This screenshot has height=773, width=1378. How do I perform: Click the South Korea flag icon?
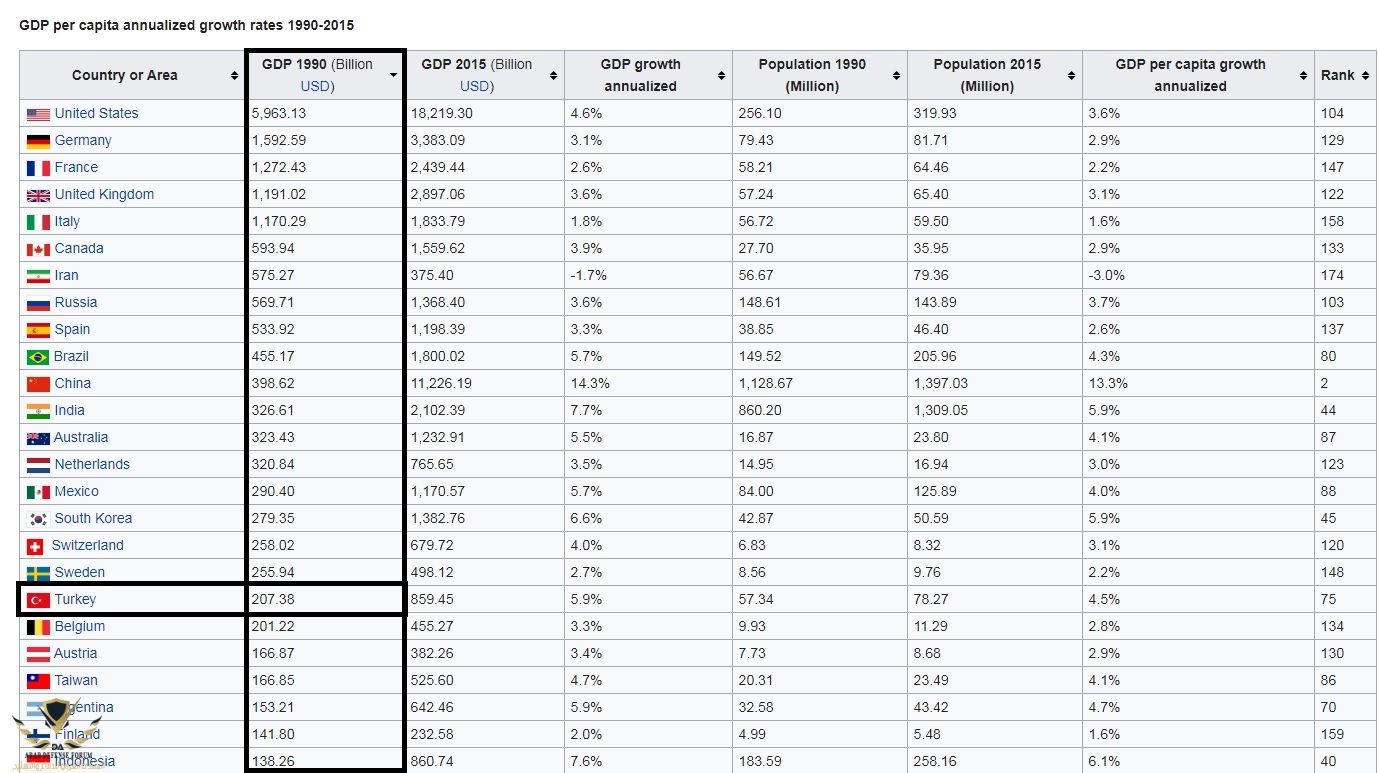tap(38, 519)
